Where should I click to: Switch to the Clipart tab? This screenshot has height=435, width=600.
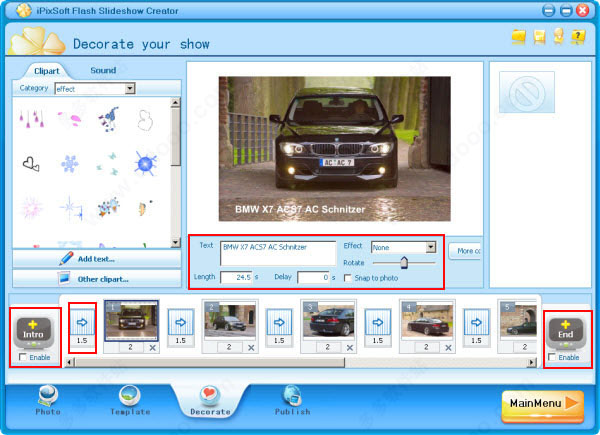point(46,71)
